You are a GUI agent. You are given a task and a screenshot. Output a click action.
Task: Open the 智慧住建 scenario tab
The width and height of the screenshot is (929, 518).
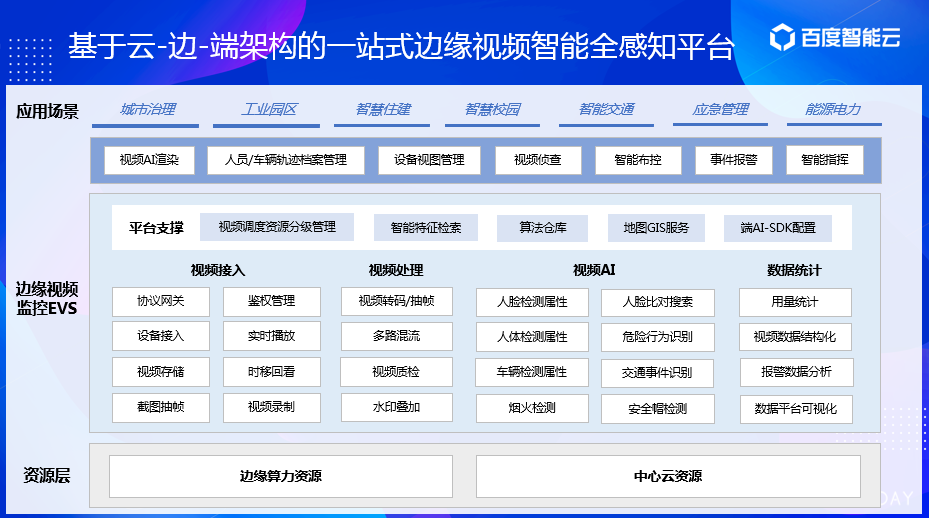click(383, 110)
